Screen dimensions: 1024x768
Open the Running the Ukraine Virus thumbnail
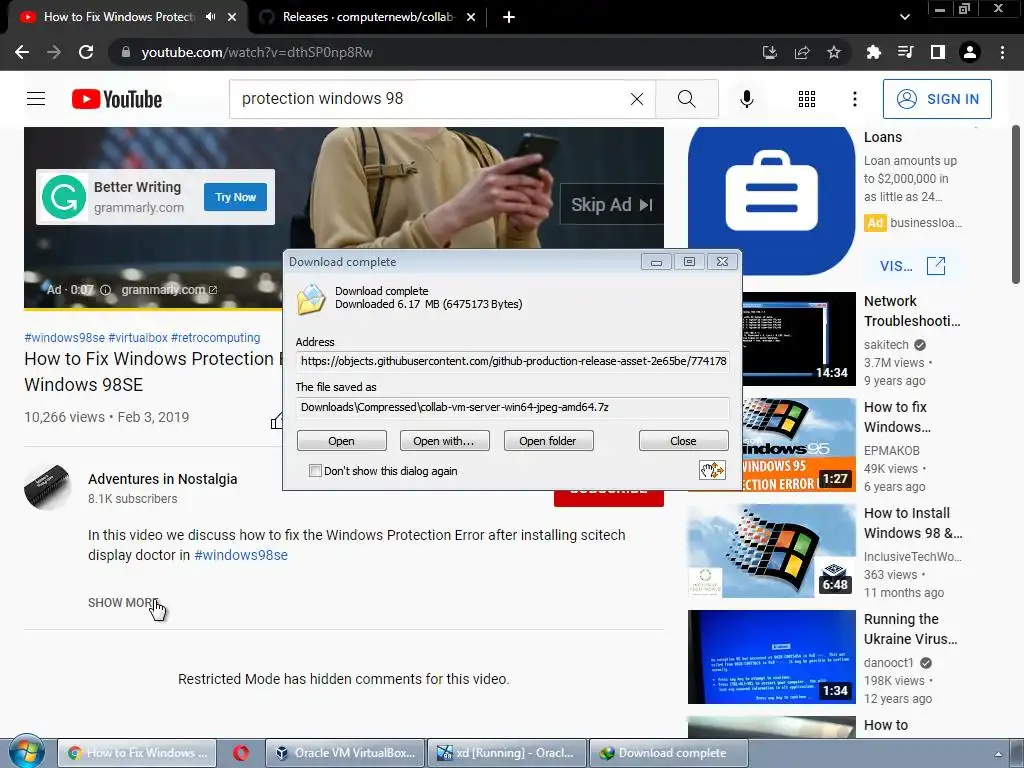771,657
